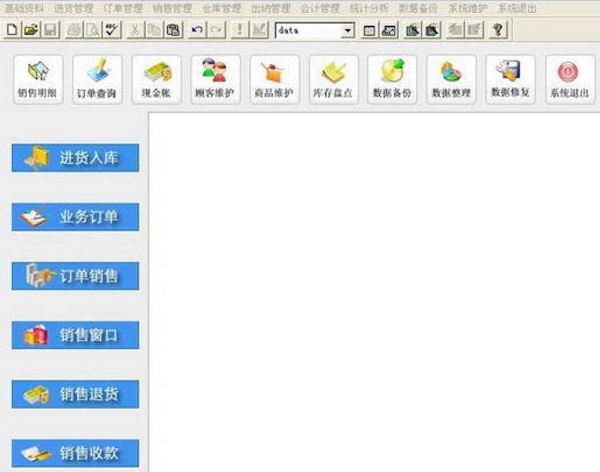Launch 数据修复 data repair
This screenshot has width=600, height=472.
pos(510,79)
